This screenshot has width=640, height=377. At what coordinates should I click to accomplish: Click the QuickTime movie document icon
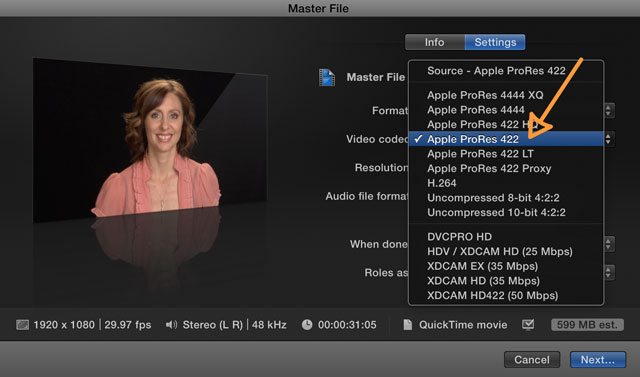coord(407,325)
